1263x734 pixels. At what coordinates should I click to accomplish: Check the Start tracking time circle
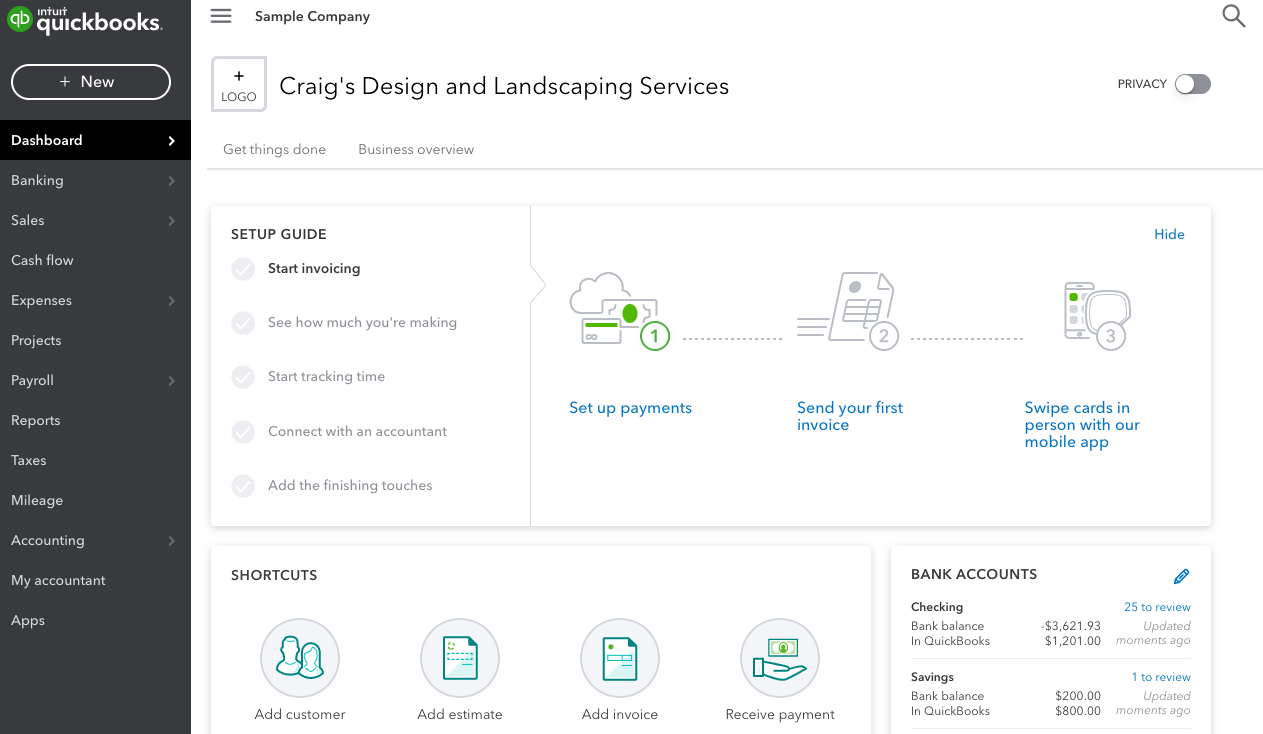tap(243, 377)
